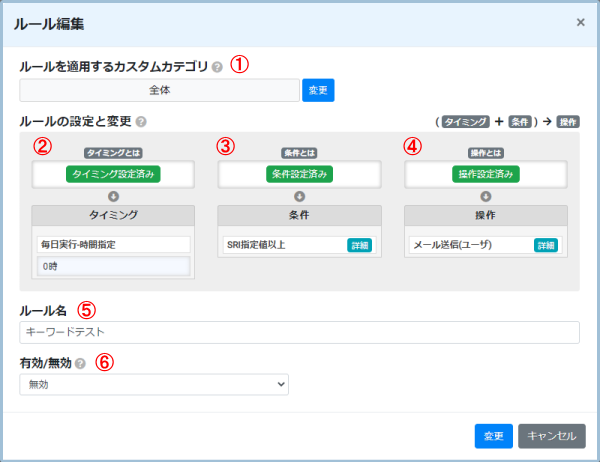Click help icon beside カスタムカテゴリ heading
This screenshot has height=462, width=600.
coord(217,67)
